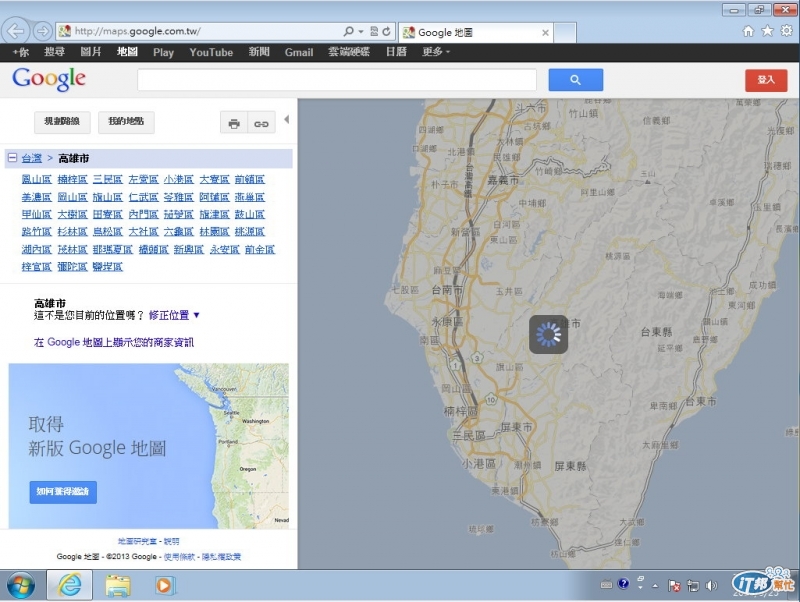Open the Favorites star icon
This screenshot has height=602, width=800.
767,31
